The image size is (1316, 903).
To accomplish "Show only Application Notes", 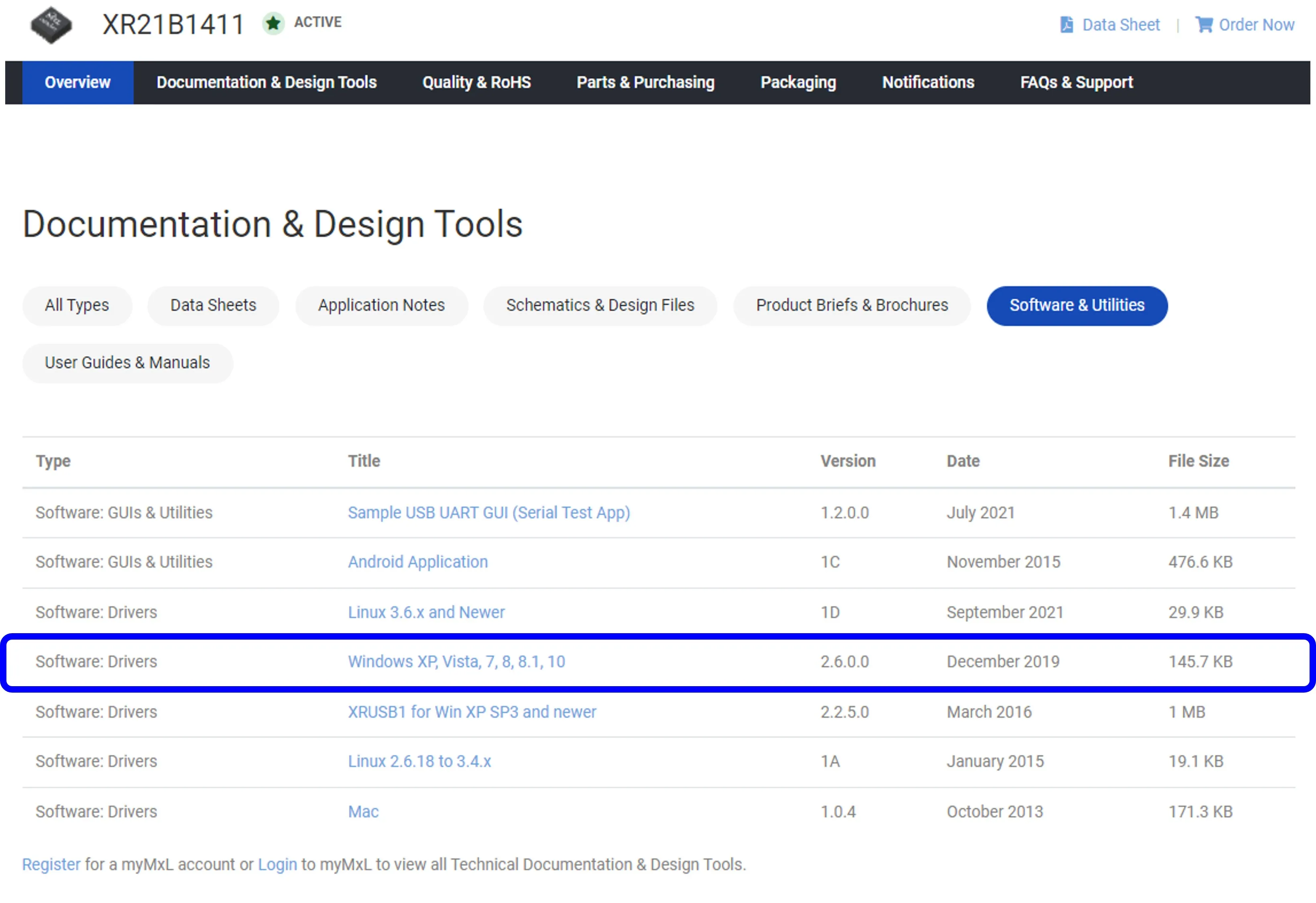I will 381,305.
